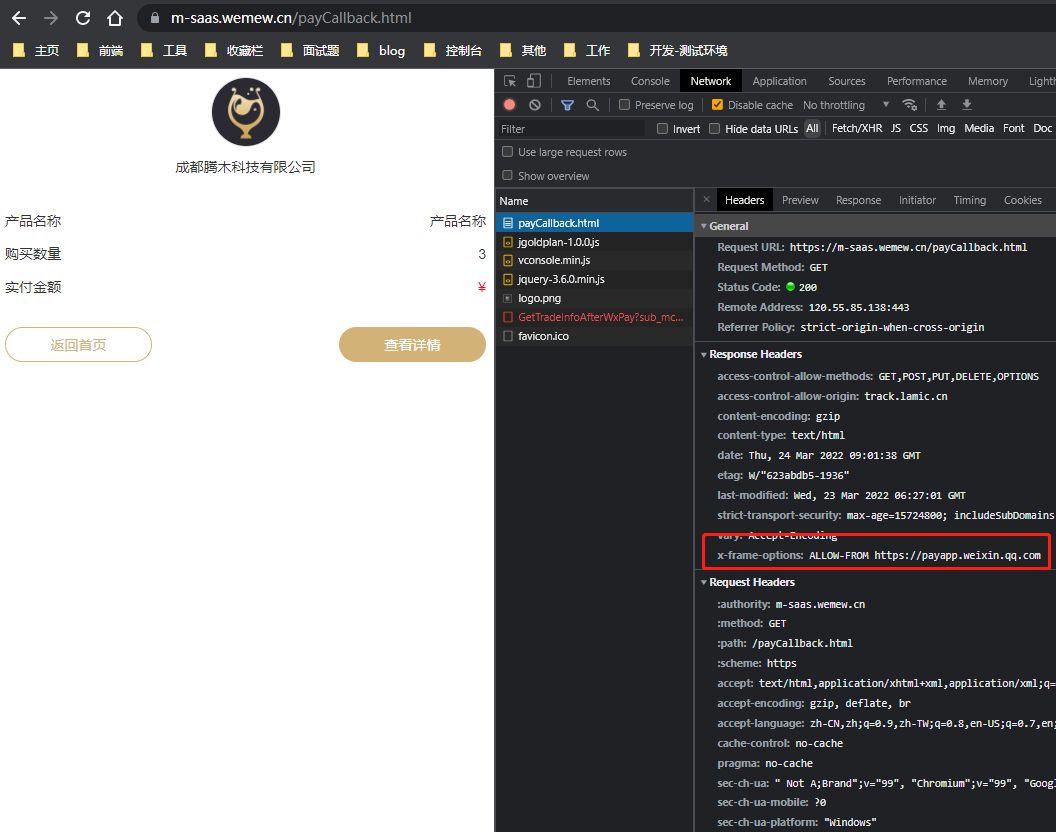The image size is (1056, 832).
Task: Open the Response tab of request
Action: pyautogui.click(x=858, y=200)
